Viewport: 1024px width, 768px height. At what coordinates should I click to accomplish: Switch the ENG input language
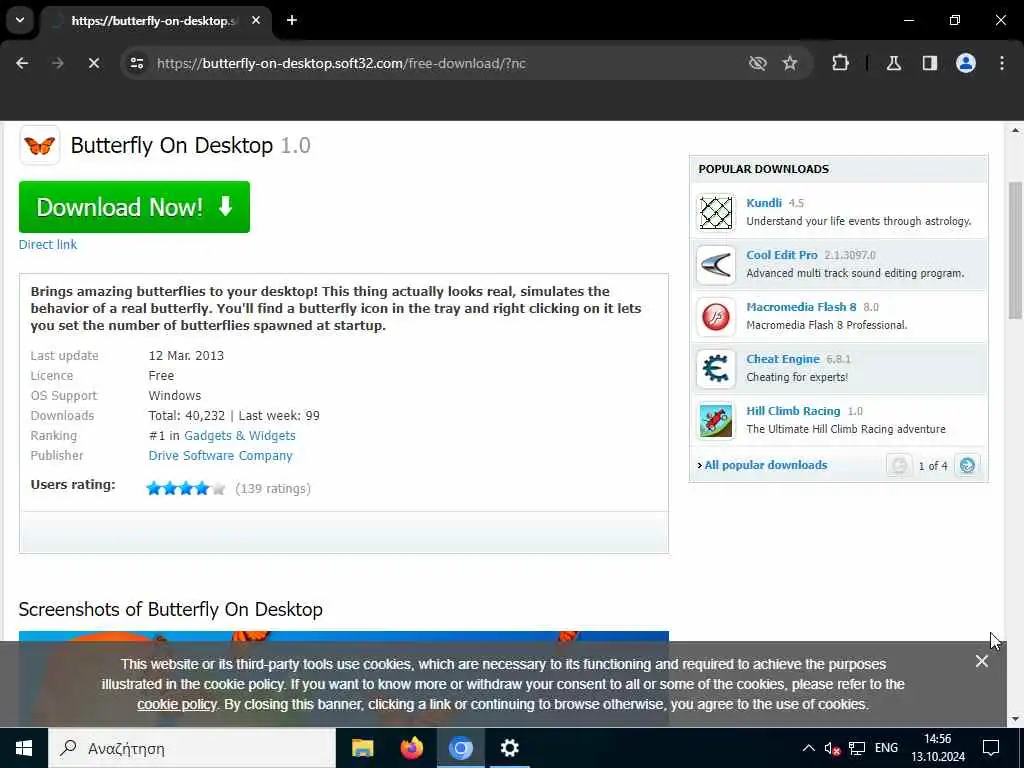(x=886, y=748)
